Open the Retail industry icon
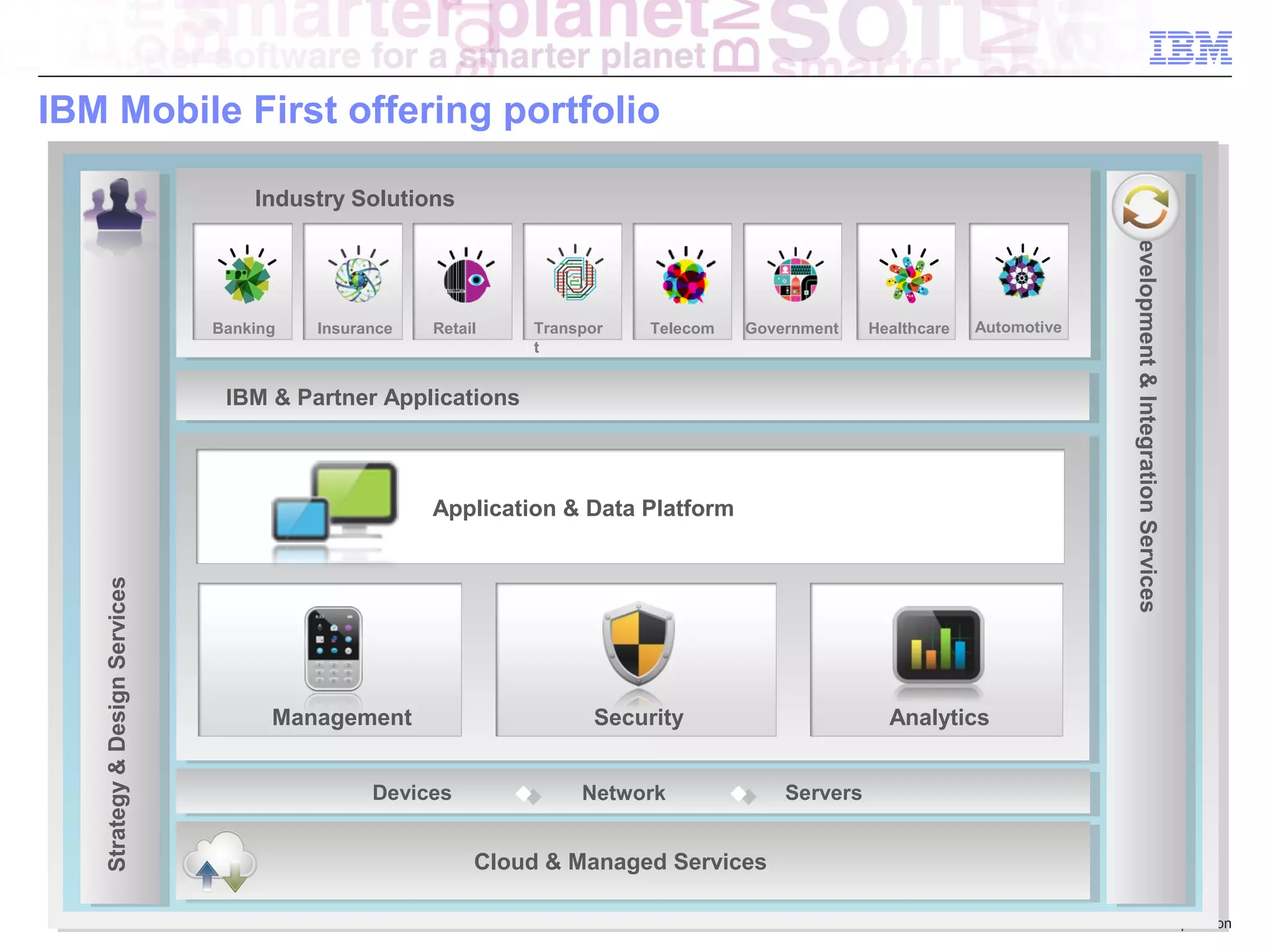 point(466,275)
